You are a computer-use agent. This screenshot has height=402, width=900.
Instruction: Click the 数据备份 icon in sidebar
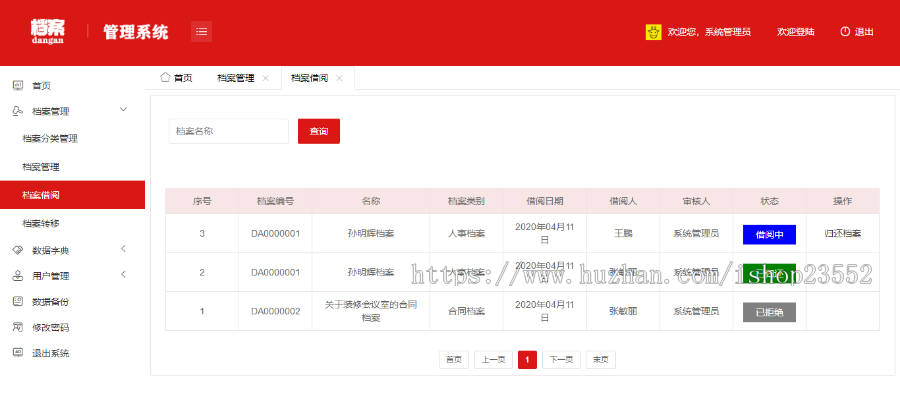(x=17, y=301)
